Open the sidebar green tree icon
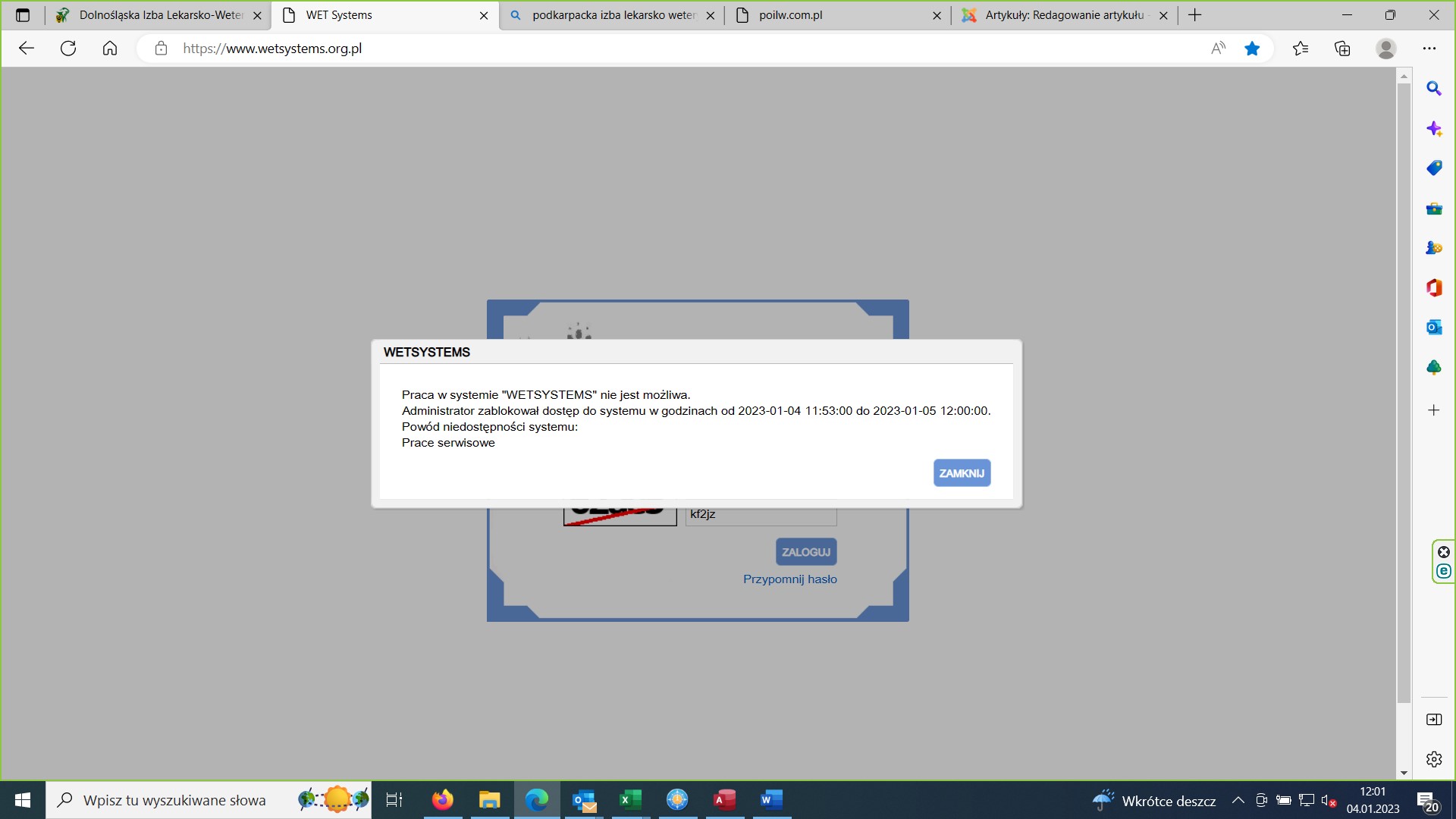 (x=1433, y=367)
